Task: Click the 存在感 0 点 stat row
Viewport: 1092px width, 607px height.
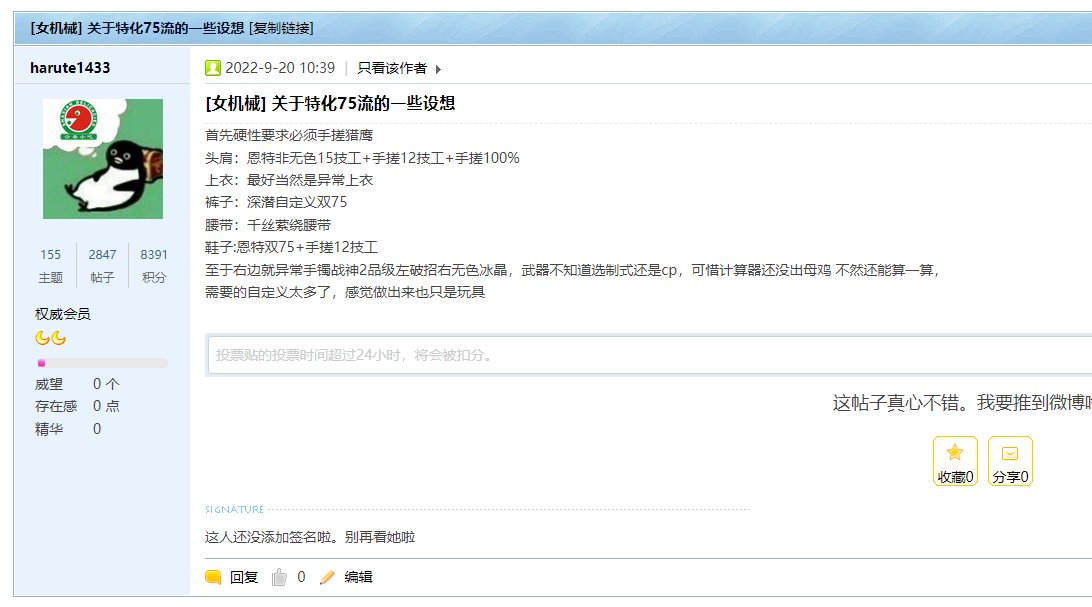Action: click(77, 406)
